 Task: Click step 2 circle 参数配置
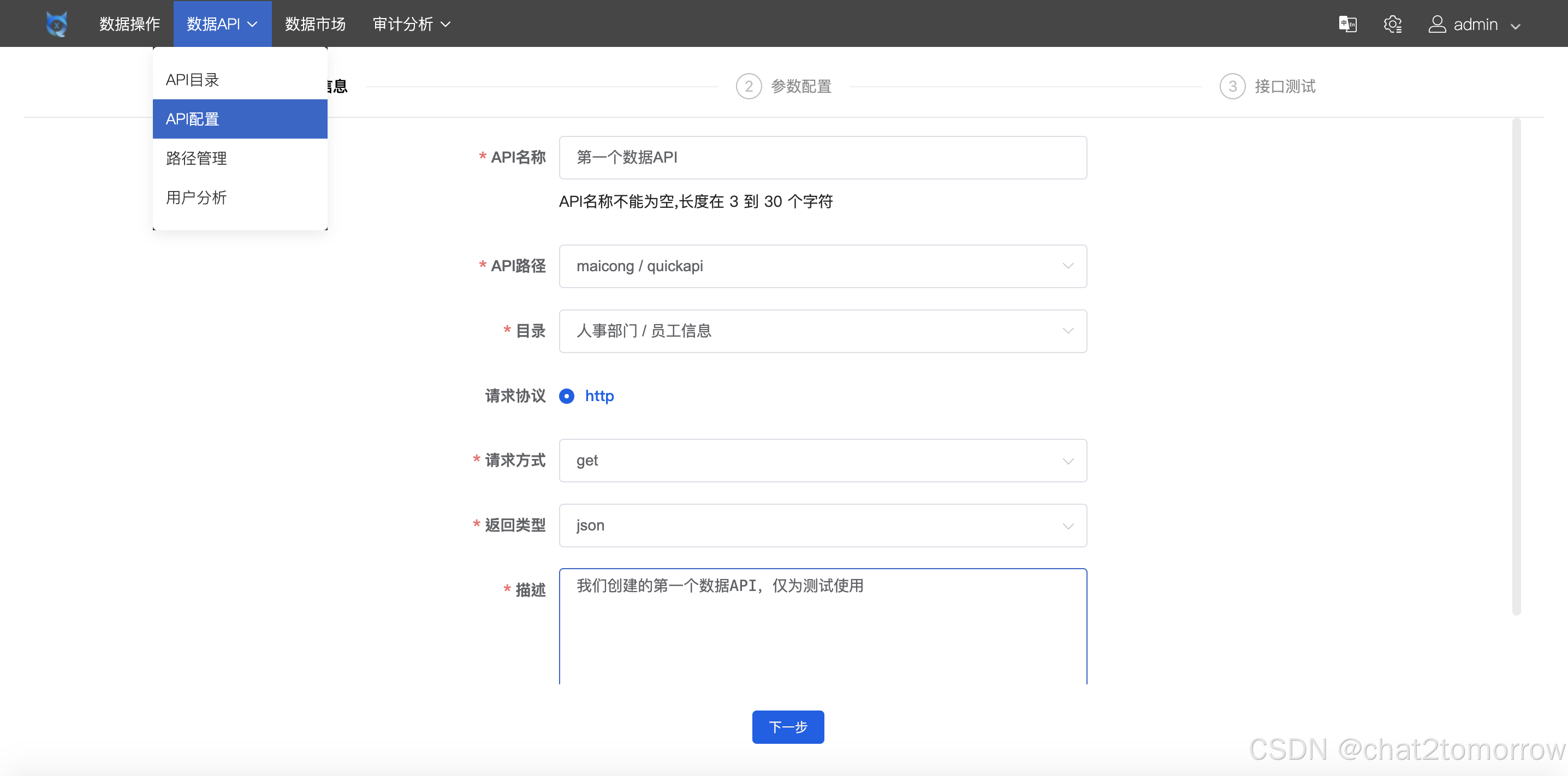coord(748,86)
